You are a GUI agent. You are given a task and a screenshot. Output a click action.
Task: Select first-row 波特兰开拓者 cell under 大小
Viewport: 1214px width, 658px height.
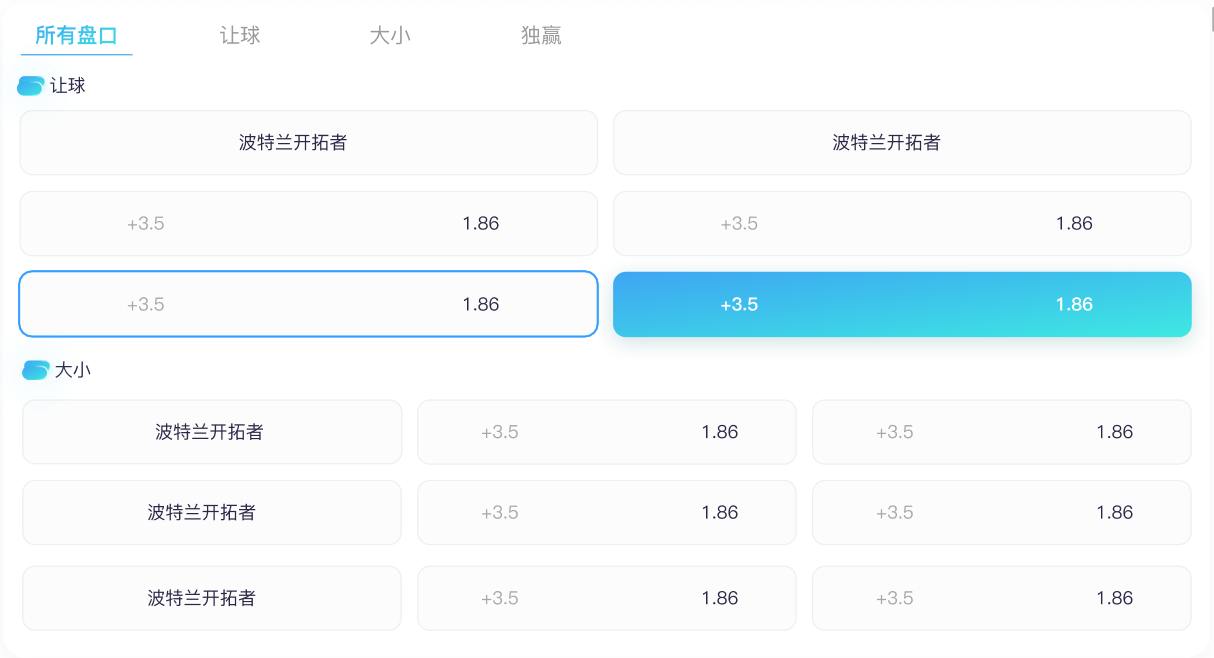click(212, 432)
